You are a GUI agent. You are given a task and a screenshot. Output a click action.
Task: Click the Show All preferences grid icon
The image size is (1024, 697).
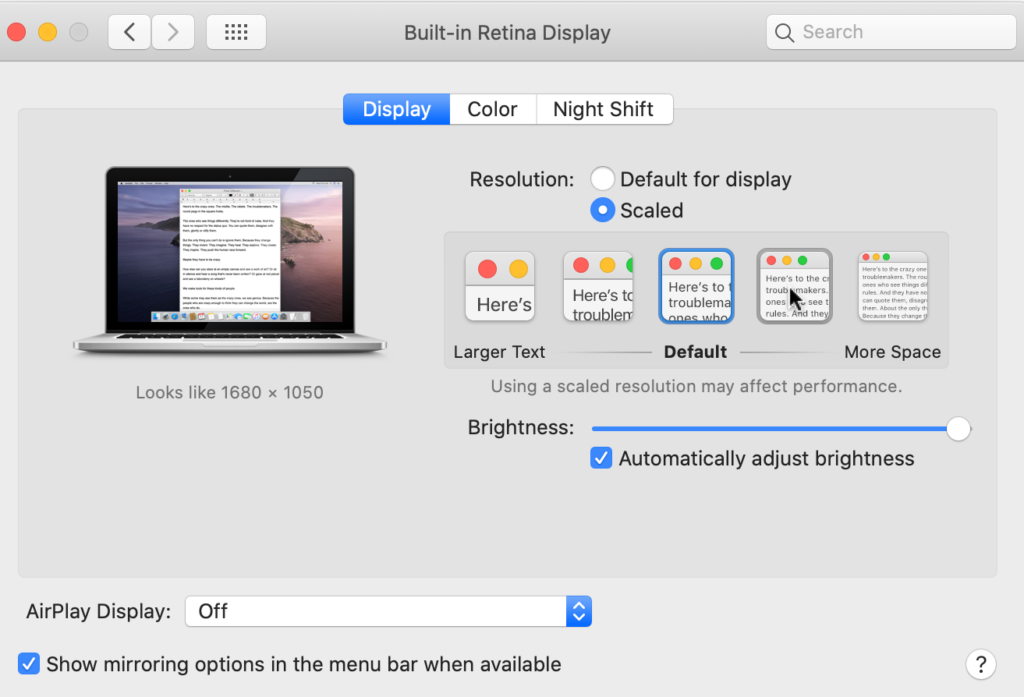[x=236, y=31]
